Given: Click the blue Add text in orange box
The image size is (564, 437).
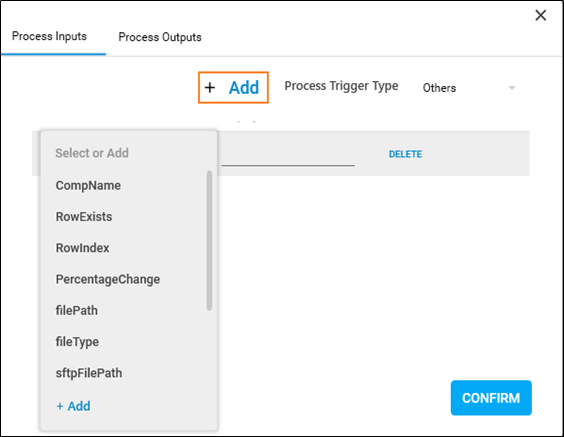Looking at the screenshot, I should coord(244,87).
